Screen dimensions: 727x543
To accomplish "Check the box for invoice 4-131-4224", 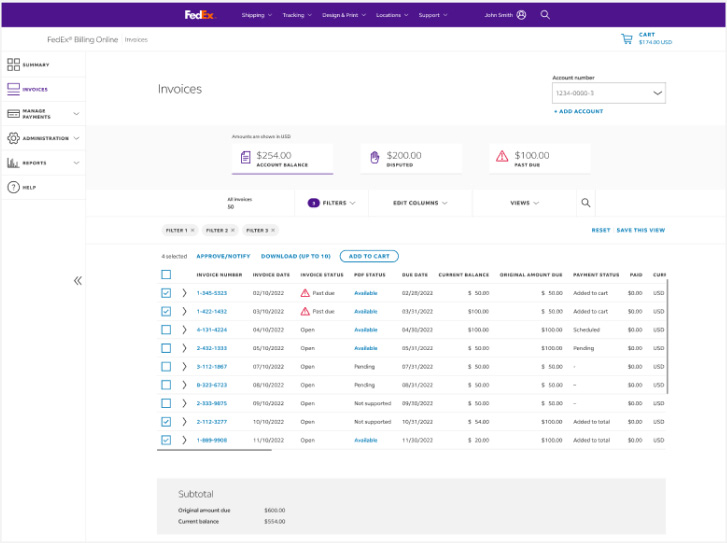I will (166, 329).
